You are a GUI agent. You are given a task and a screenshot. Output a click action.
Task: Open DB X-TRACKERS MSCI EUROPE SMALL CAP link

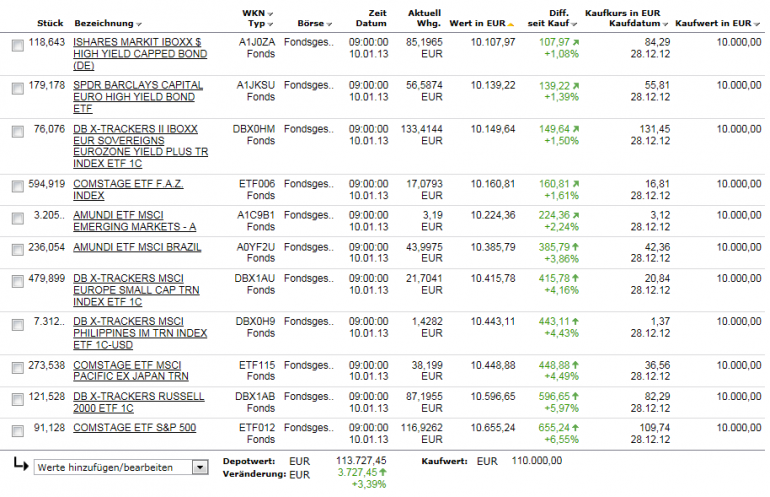136,290
